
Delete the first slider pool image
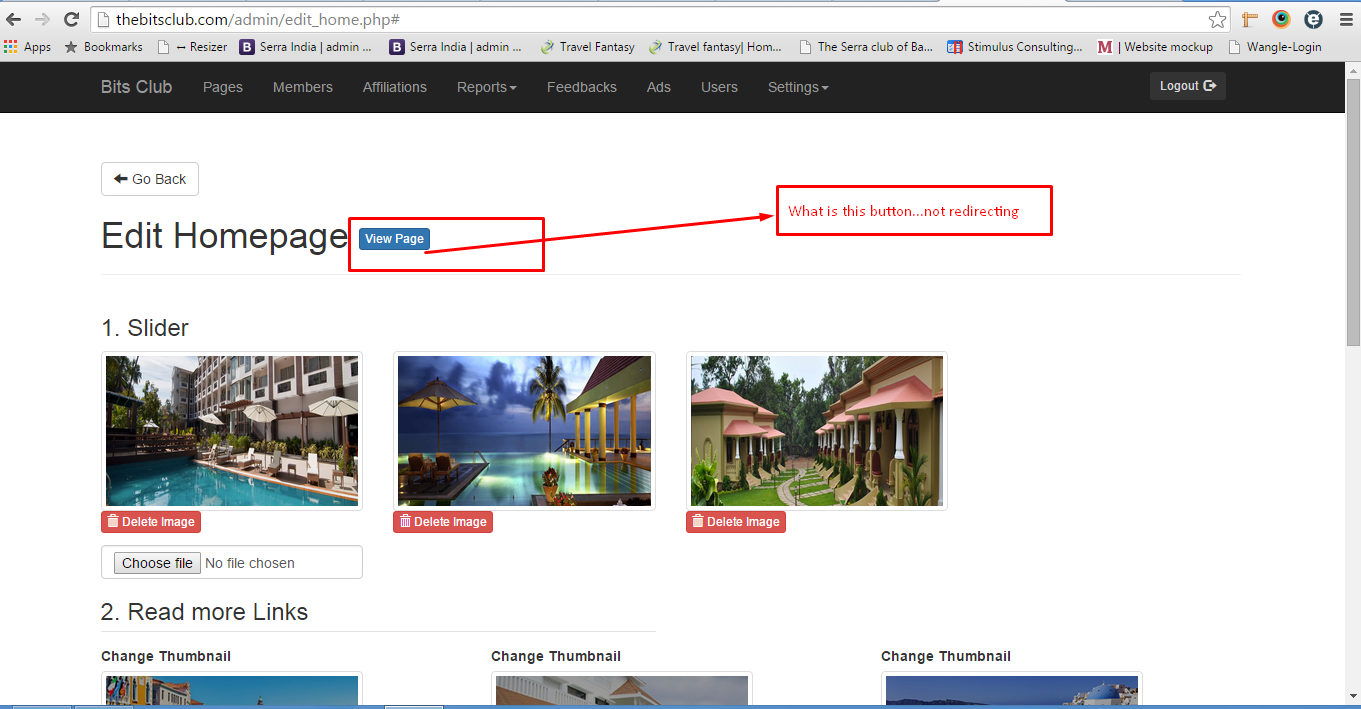[x=151, y=522]
